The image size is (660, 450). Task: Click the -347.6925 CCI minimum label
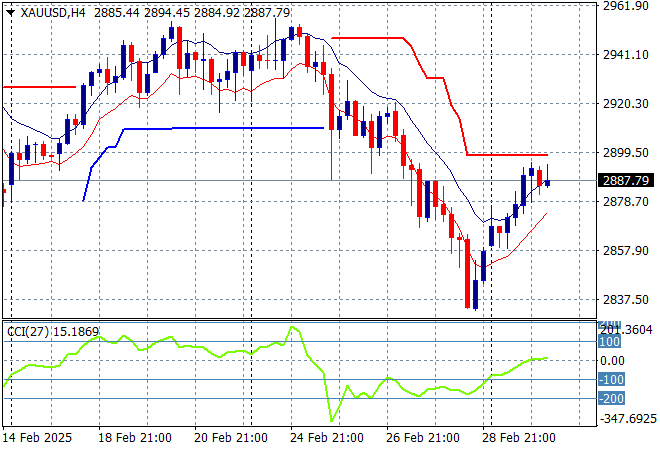[628, 419]
